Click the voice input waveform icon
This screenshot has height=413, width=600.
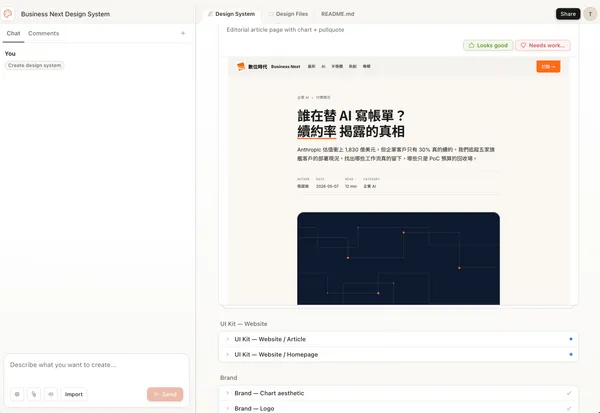point(51,394)
